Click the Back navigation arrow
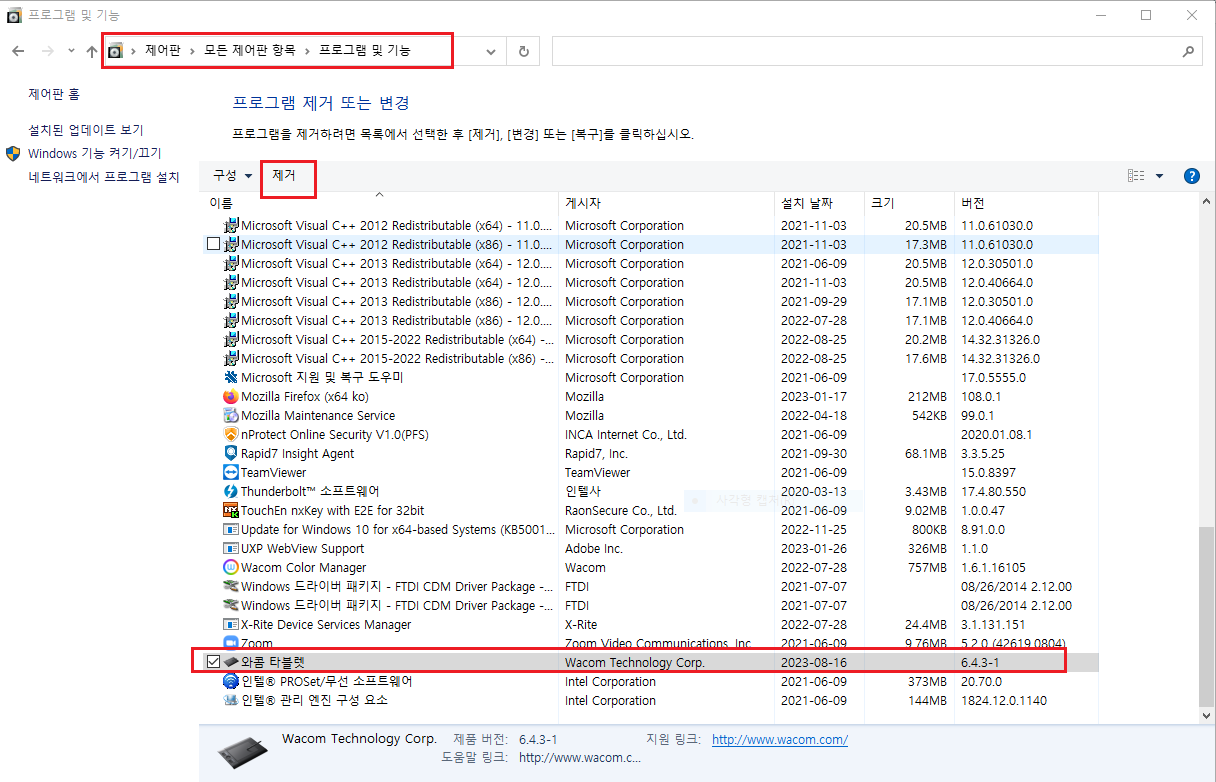Viewport: 1216px width, 782px height. [18, 51]
